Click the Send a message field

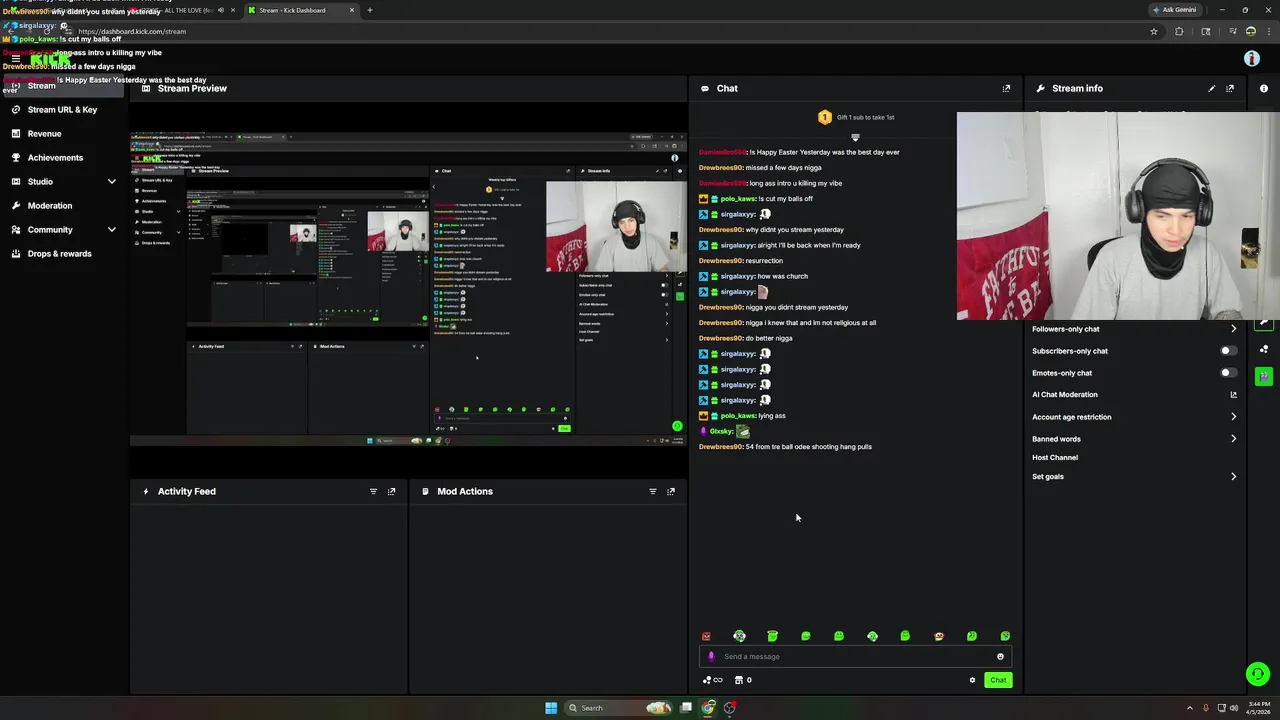855,657
